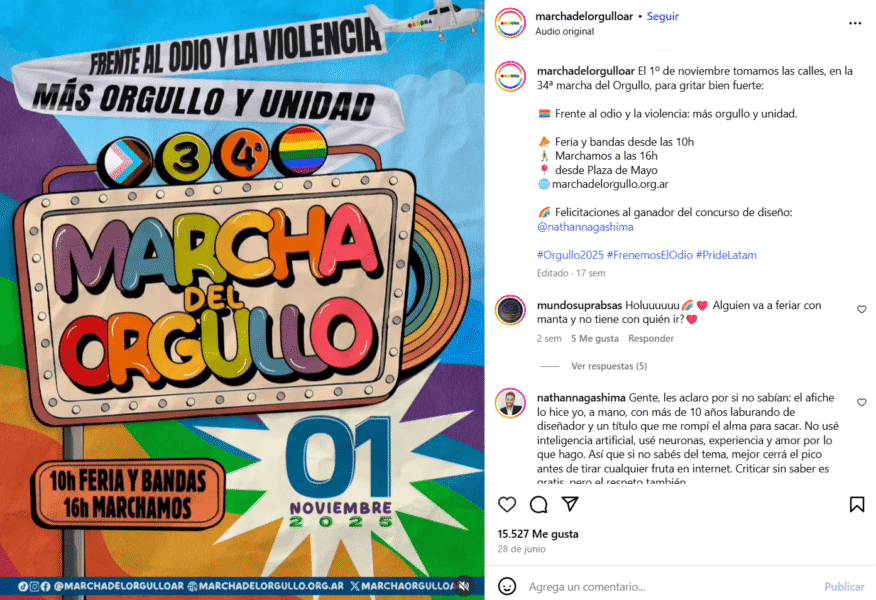This screenshot has height=600, width=876.
Task: Like the post with heart icon
Action: point(507,504)
